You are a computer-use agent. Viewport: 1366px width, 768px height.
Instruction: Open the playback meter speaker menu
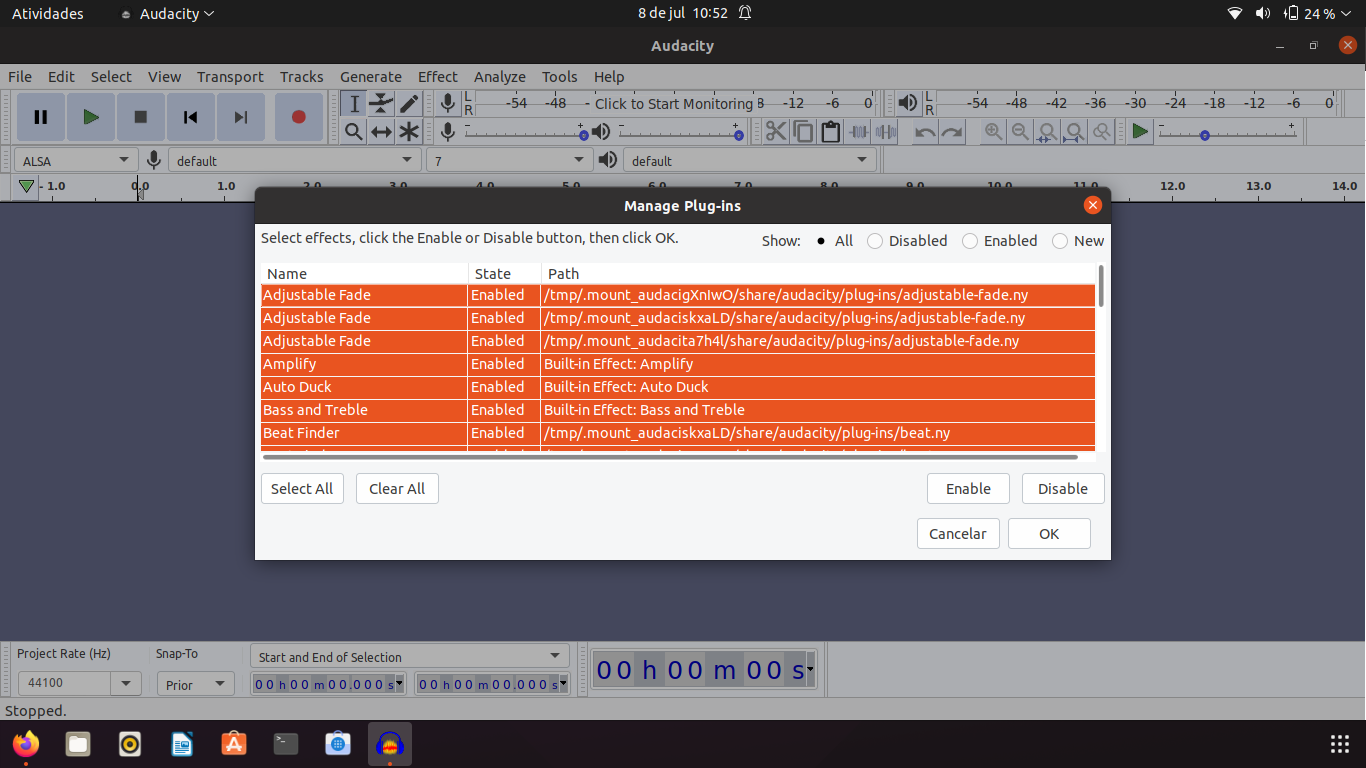[907, 103]
